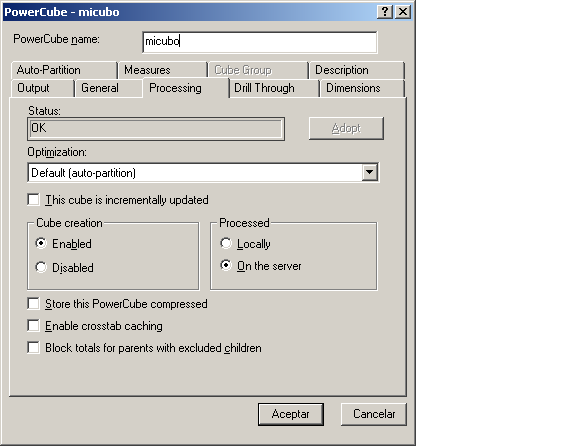Go to the Output tab
Screen dimensions: 576x446
(x=43, y=88)
